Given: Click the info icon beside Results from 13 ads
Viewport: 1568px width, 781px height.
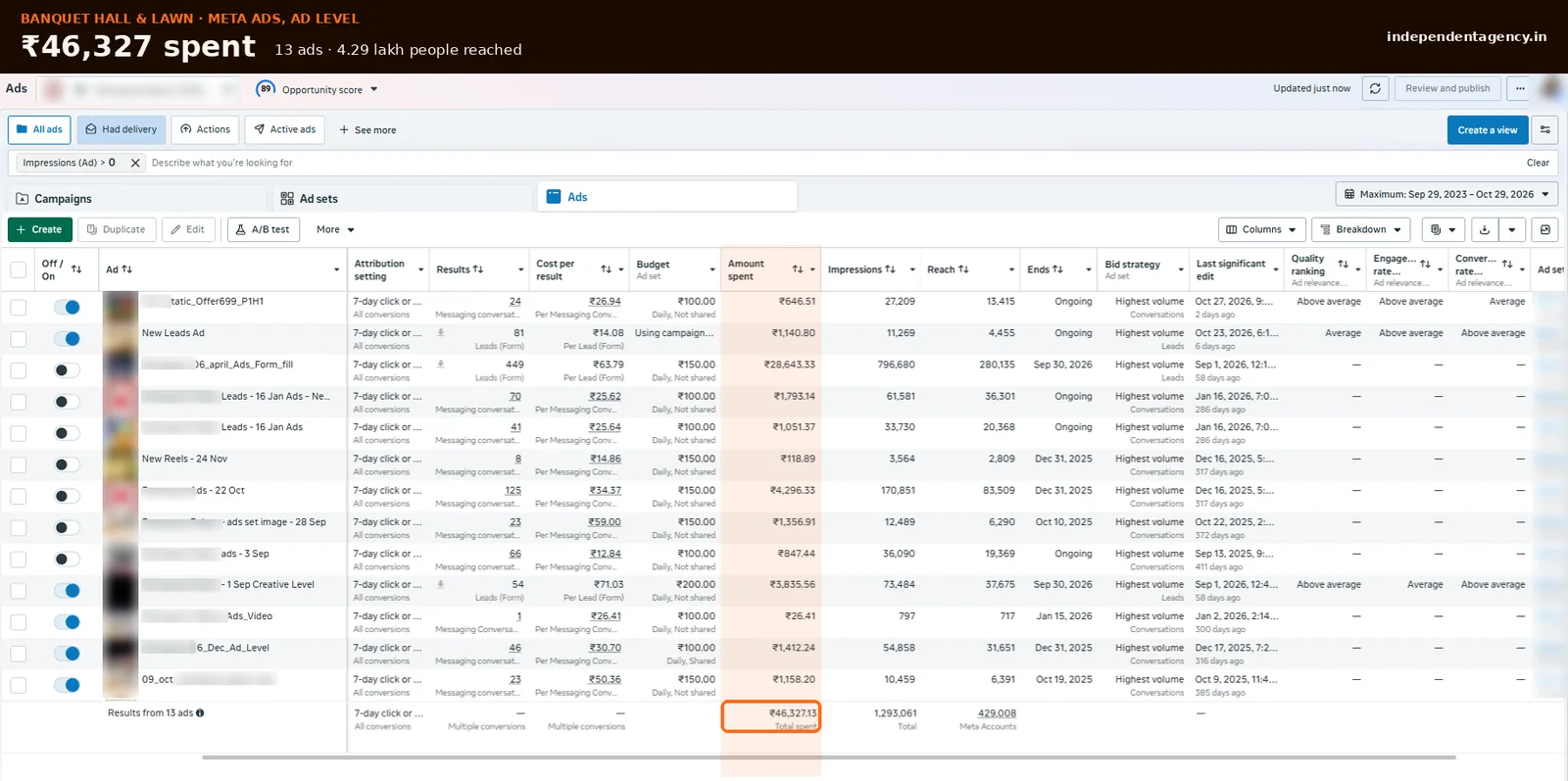Looking at the screenshot, I should tap(200, 713).
